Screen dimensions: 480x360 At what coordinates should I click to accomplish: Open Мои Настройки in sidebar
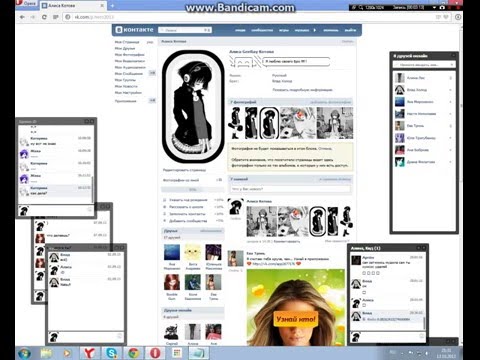[128, 93]
